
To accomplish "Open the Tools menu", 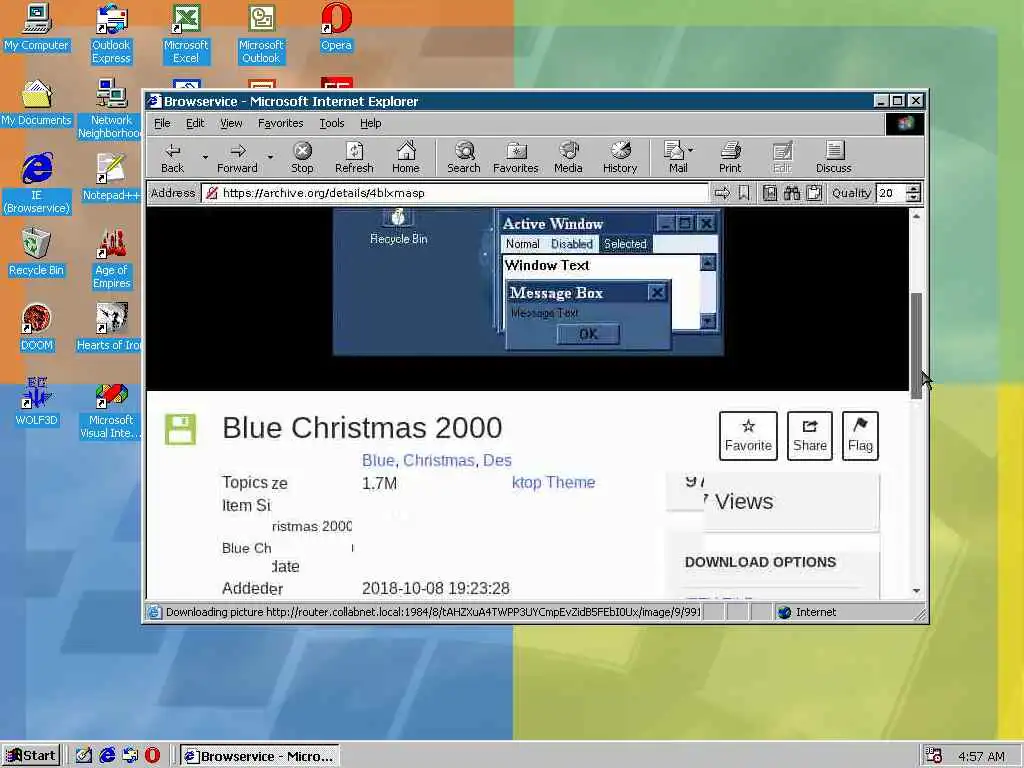I will pyautogui.click(x=332, y=123).
